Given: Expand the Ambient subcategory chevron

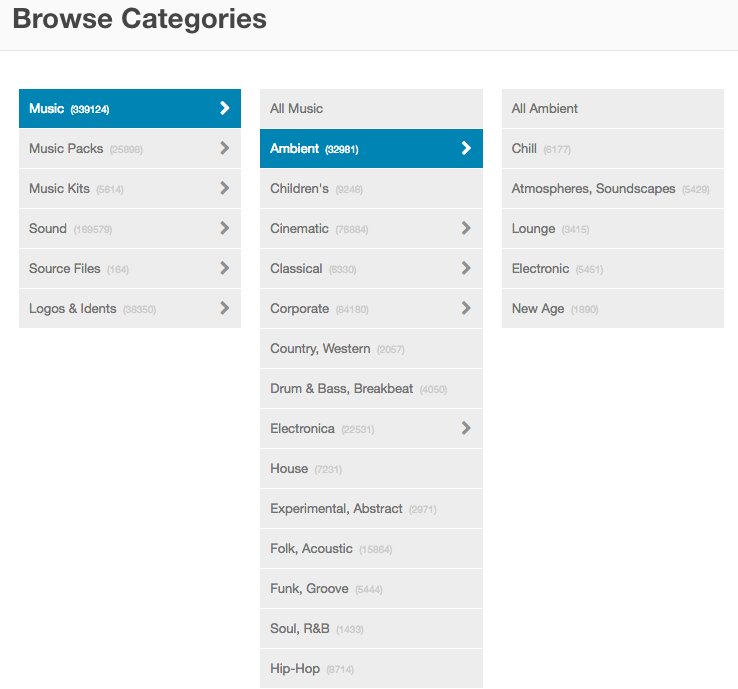Looking at the screenshot, I should tap(466, 148).
